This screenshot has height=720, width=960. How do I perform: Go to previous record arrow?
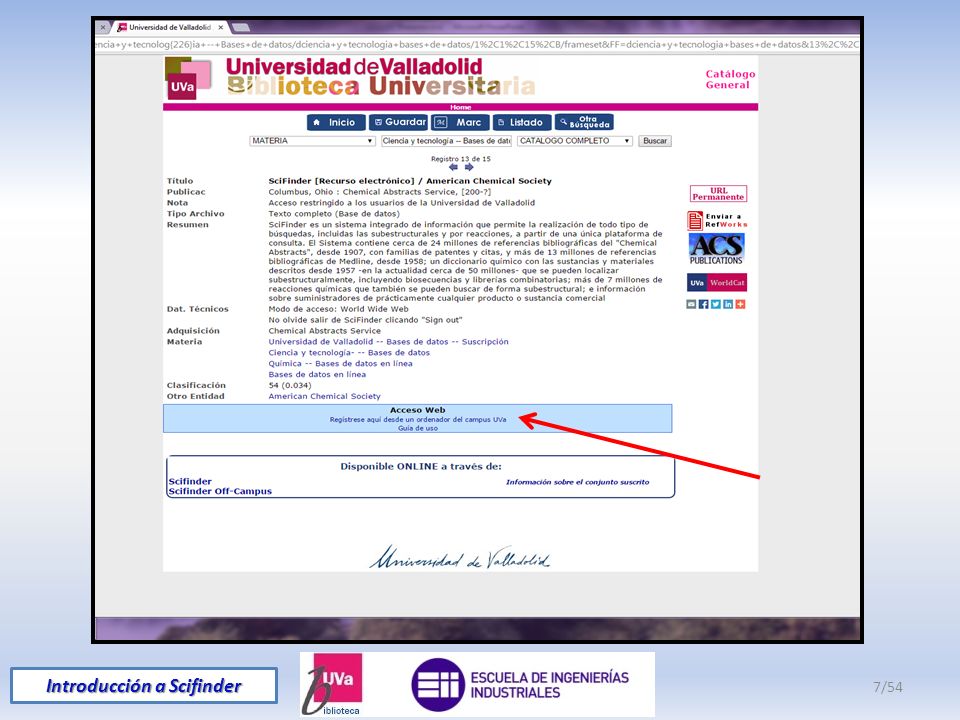point(453,167)
